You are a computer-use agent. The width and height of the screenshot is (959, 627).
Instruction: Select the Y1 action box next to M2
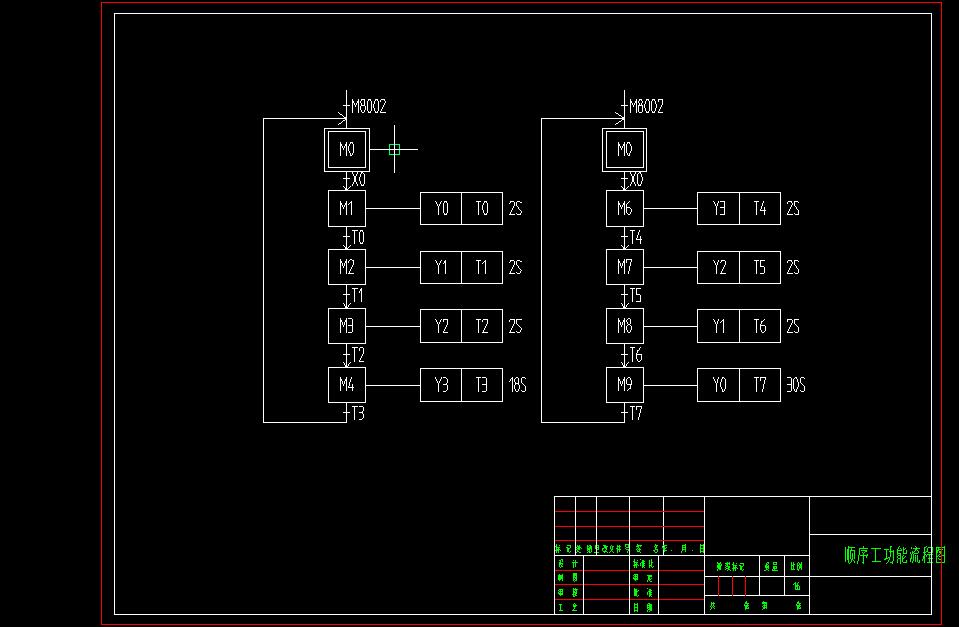[441, 267]
